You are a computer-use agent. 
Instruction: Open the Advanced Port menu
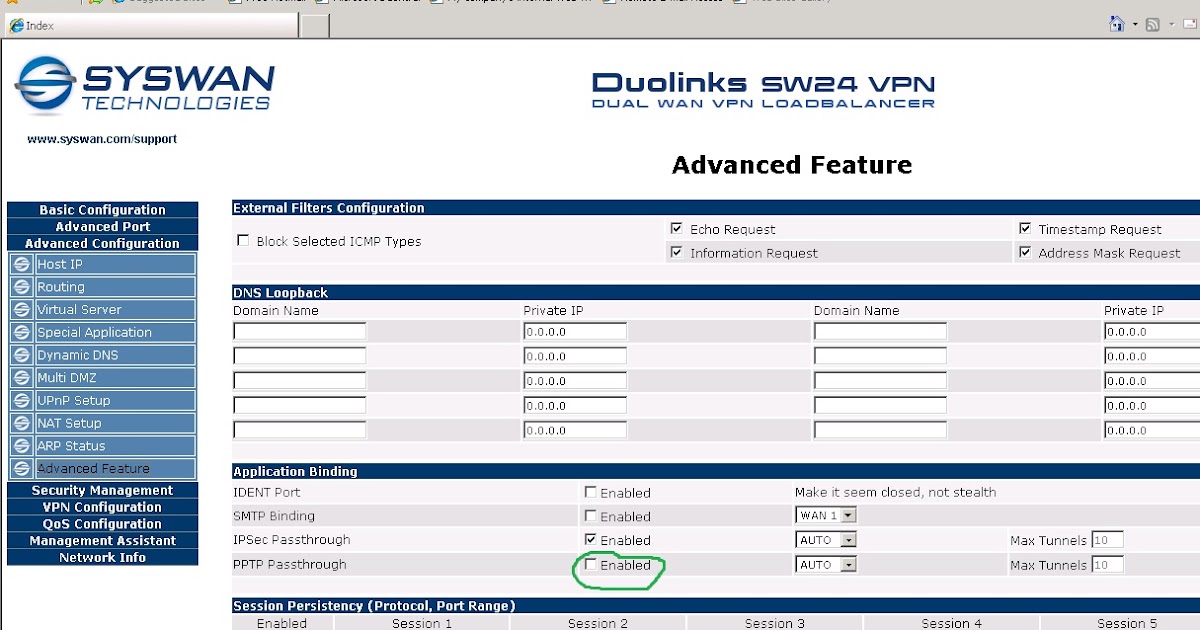click(x=102, y=227)
